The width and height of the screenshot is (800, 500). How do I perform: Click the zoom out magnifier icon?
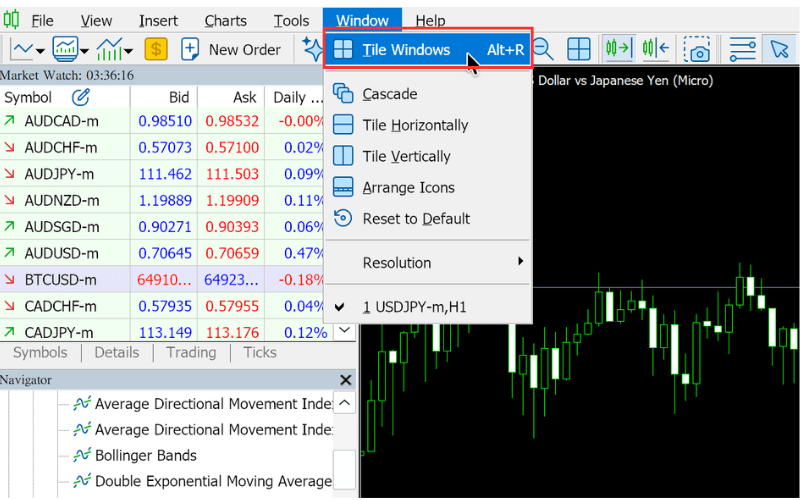click(544, 49)
